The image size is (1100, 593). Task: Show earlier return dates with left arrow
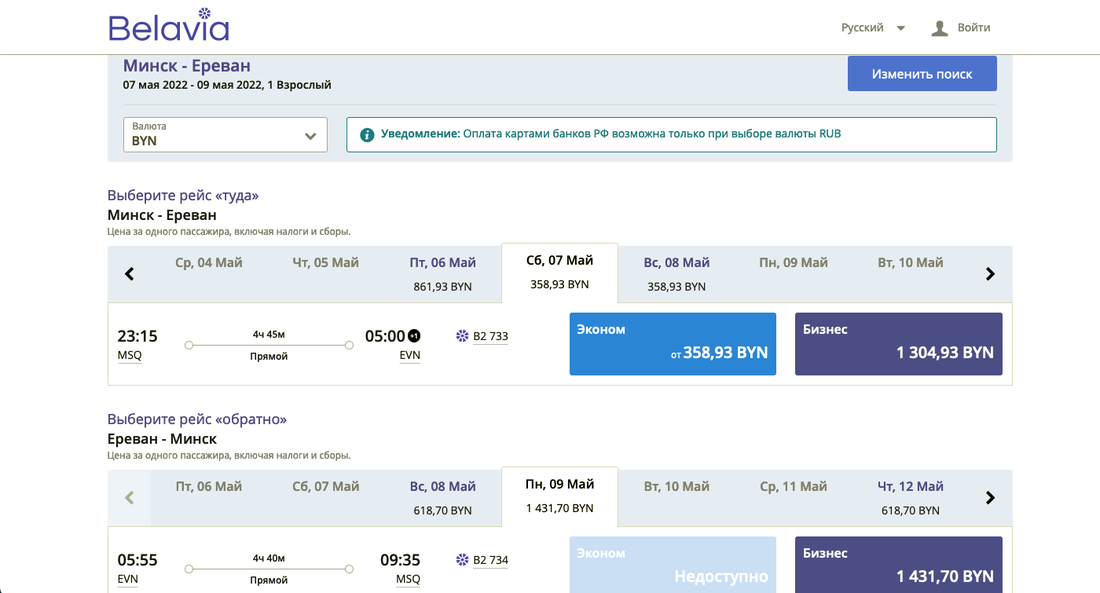click(x=129, y=497)
